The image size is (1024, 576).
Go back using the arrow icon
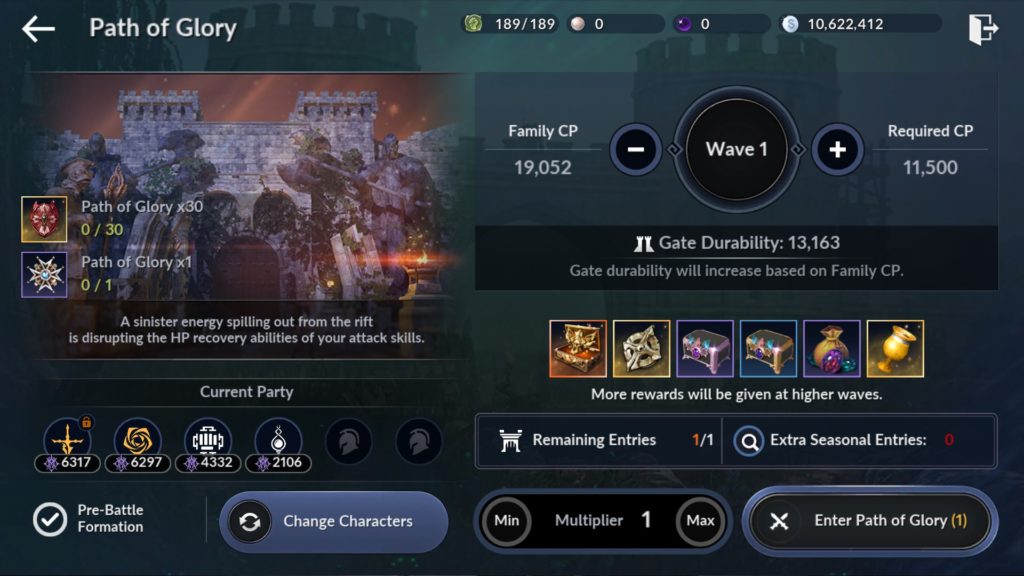point(38,29)
